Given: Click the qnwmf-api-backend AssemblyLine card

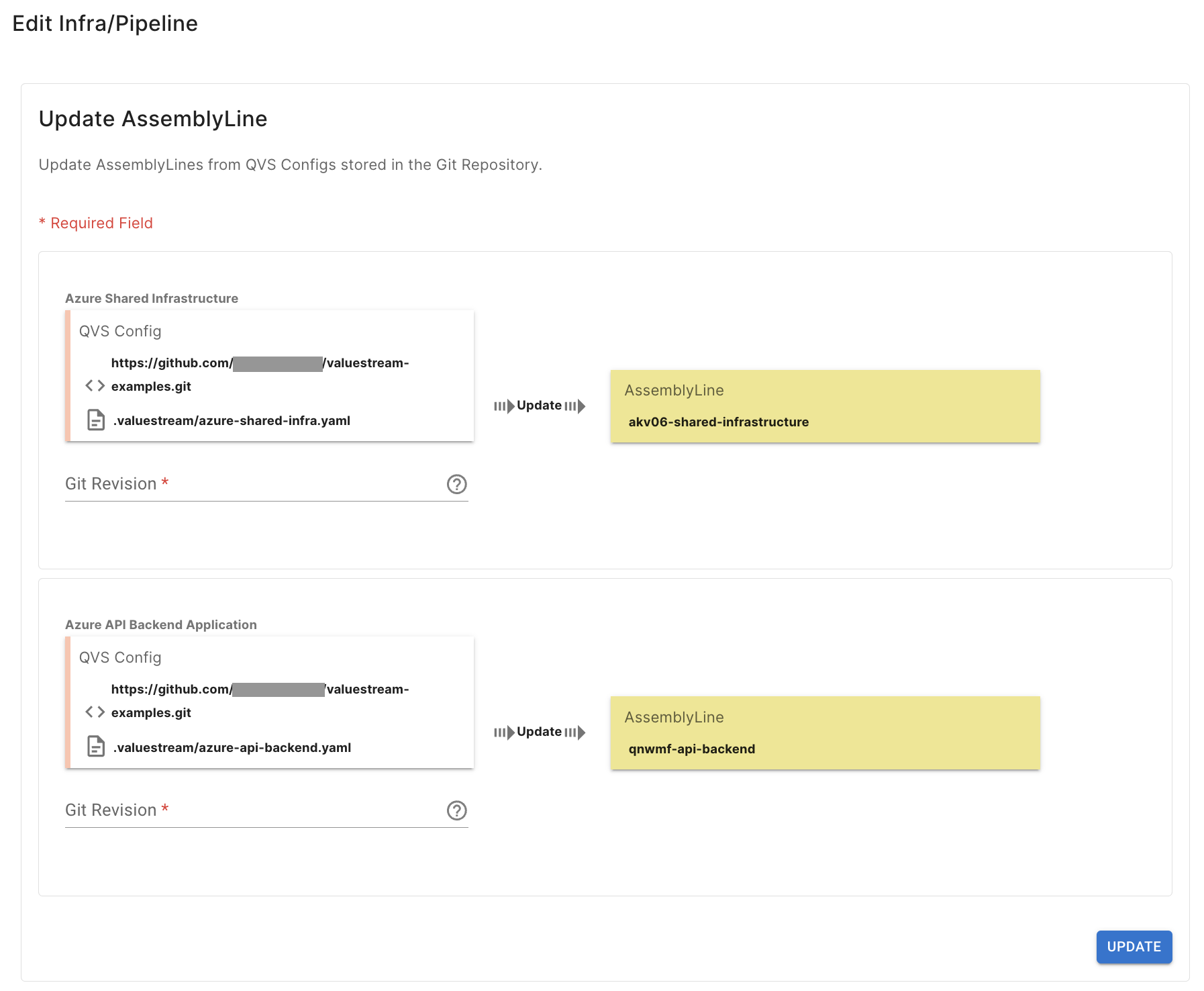Looking at the screenshot, I should click(x=825, y=733).
